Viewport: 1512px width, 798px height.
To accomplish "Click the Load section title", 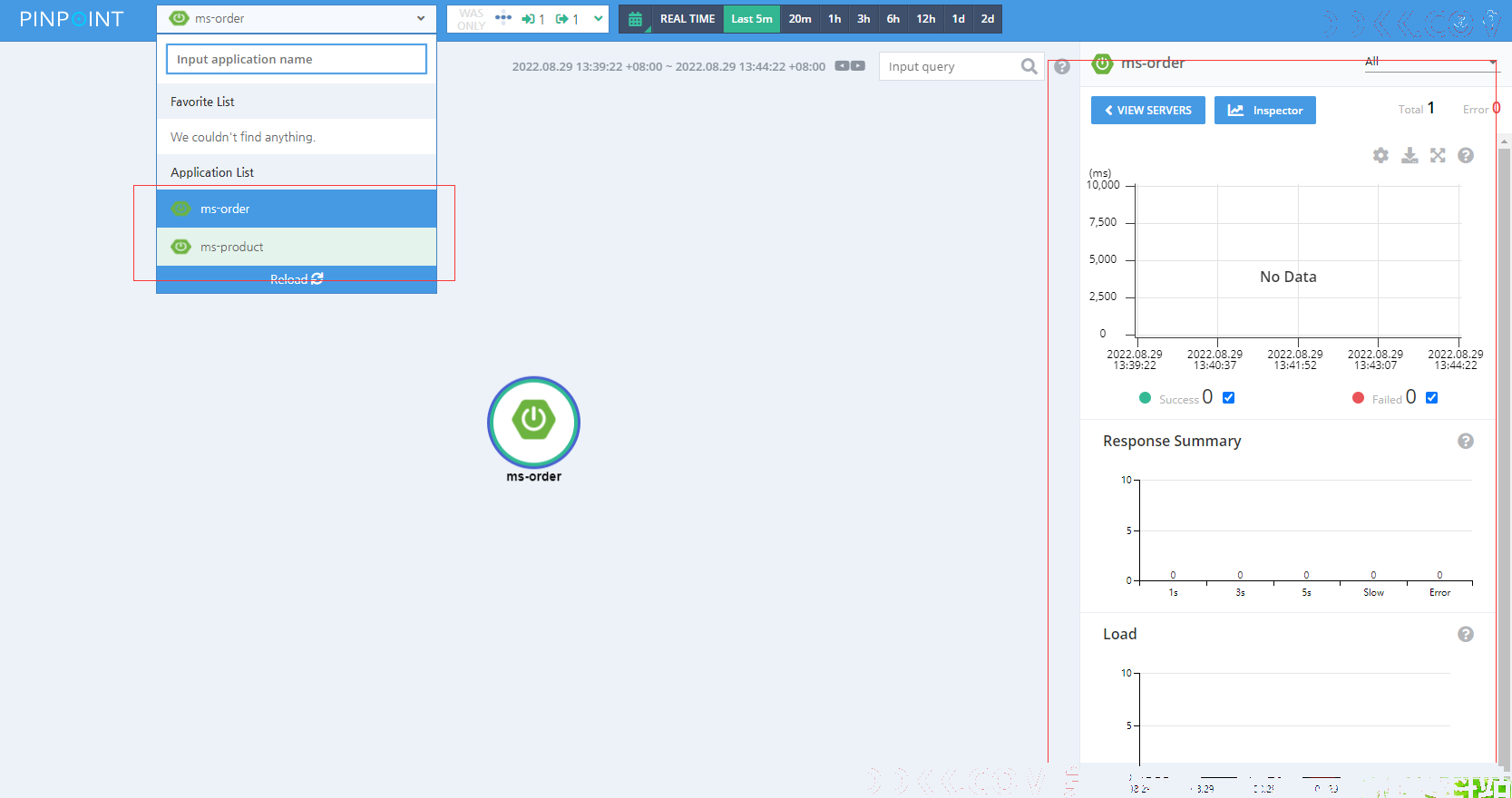I will pos(1119,634).
